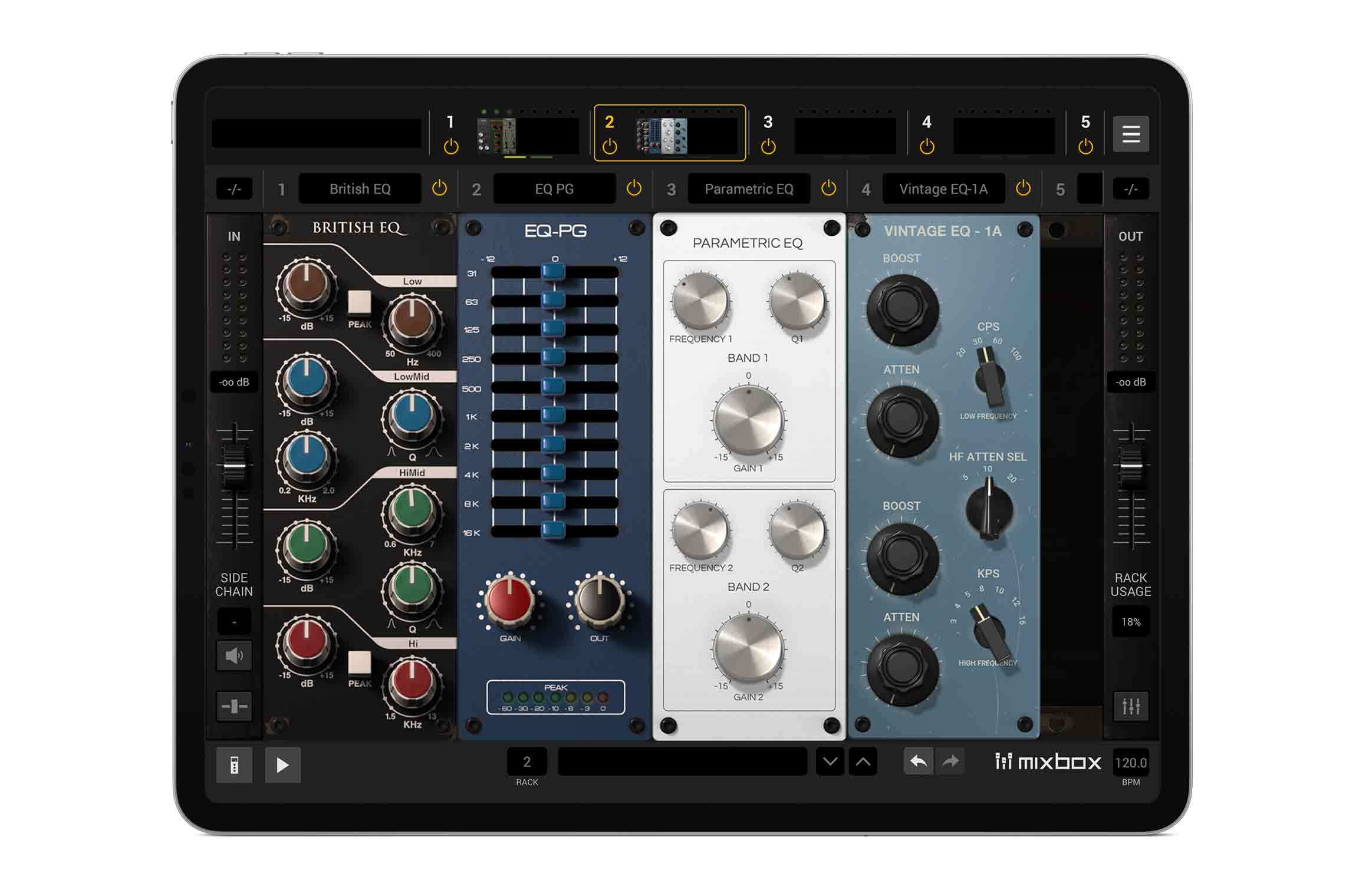Bypass the British EQ slot power

point(439,189)
